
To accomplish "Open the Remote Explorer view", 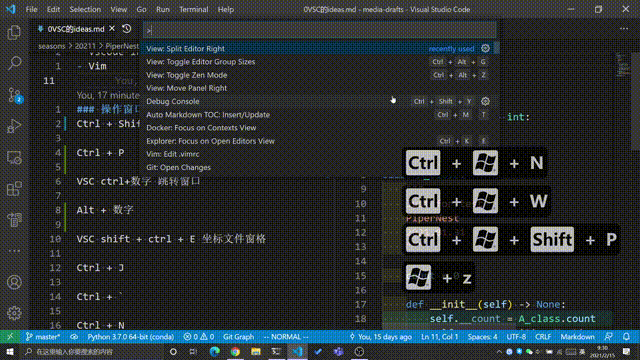I will point(14,158).
